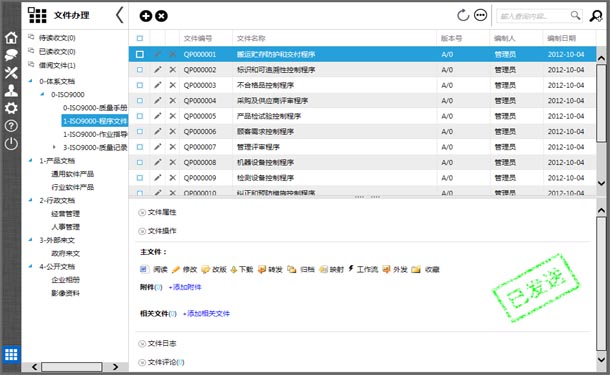610x375 pixels.
Task: Toggle the checkbox for row QP000001
Action: click(140, 54)
